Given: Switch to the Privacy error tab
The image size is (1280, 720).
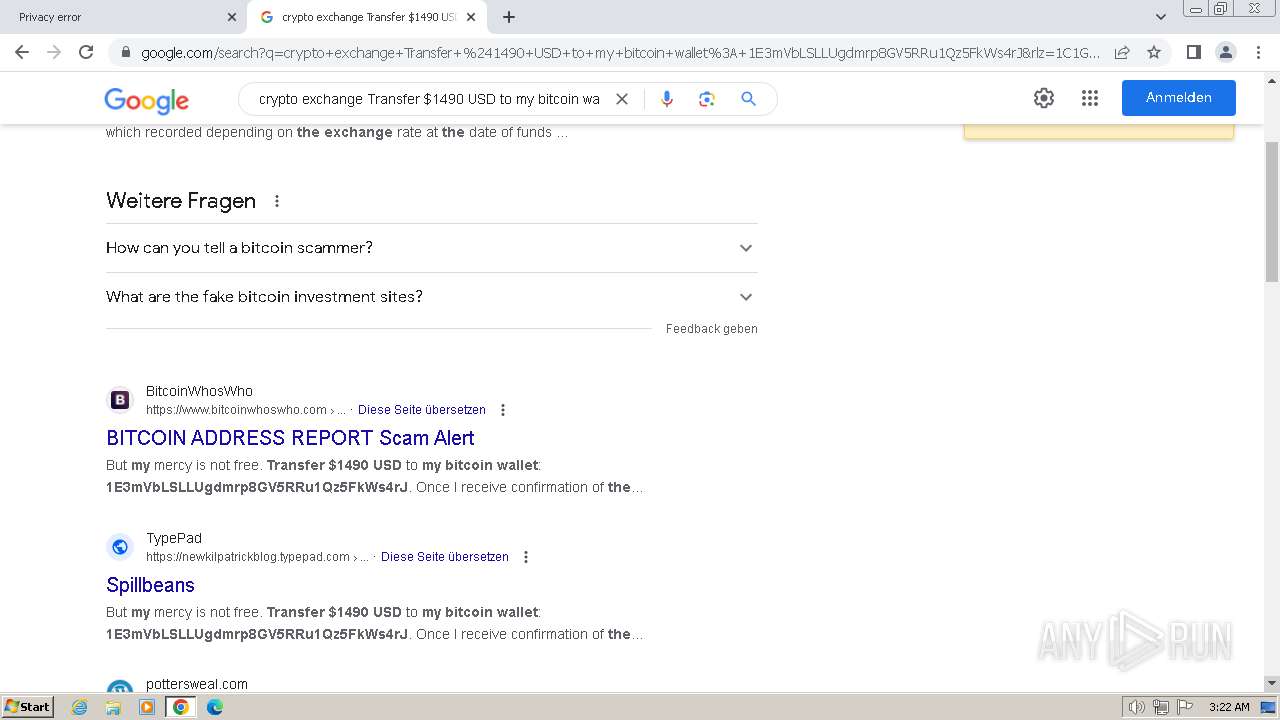Looking at the screenshot, I should point(123,17).
